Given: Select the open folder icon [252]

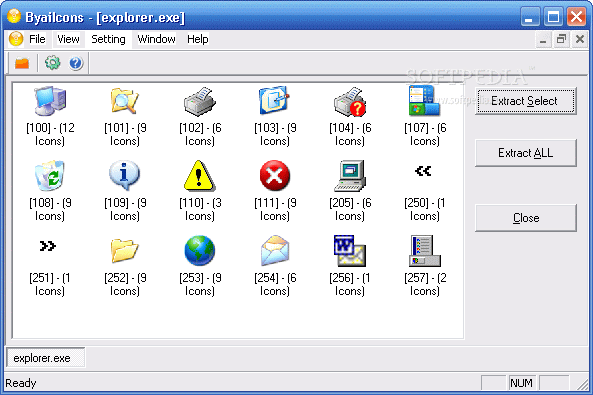Looking at the screenshot, I should [x=125, y=250].
